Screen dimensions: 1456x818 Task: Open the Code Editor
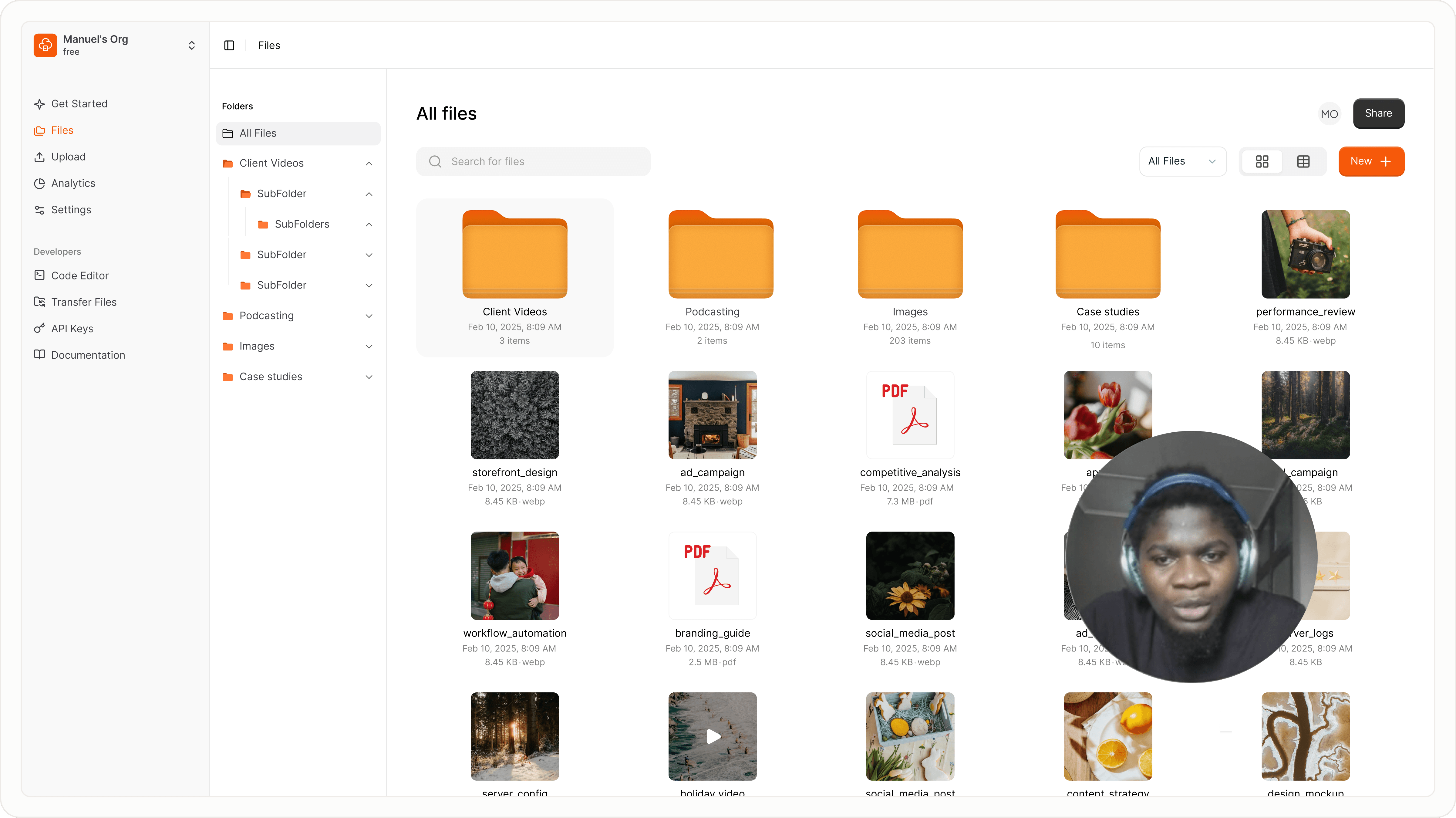[79, 275]
